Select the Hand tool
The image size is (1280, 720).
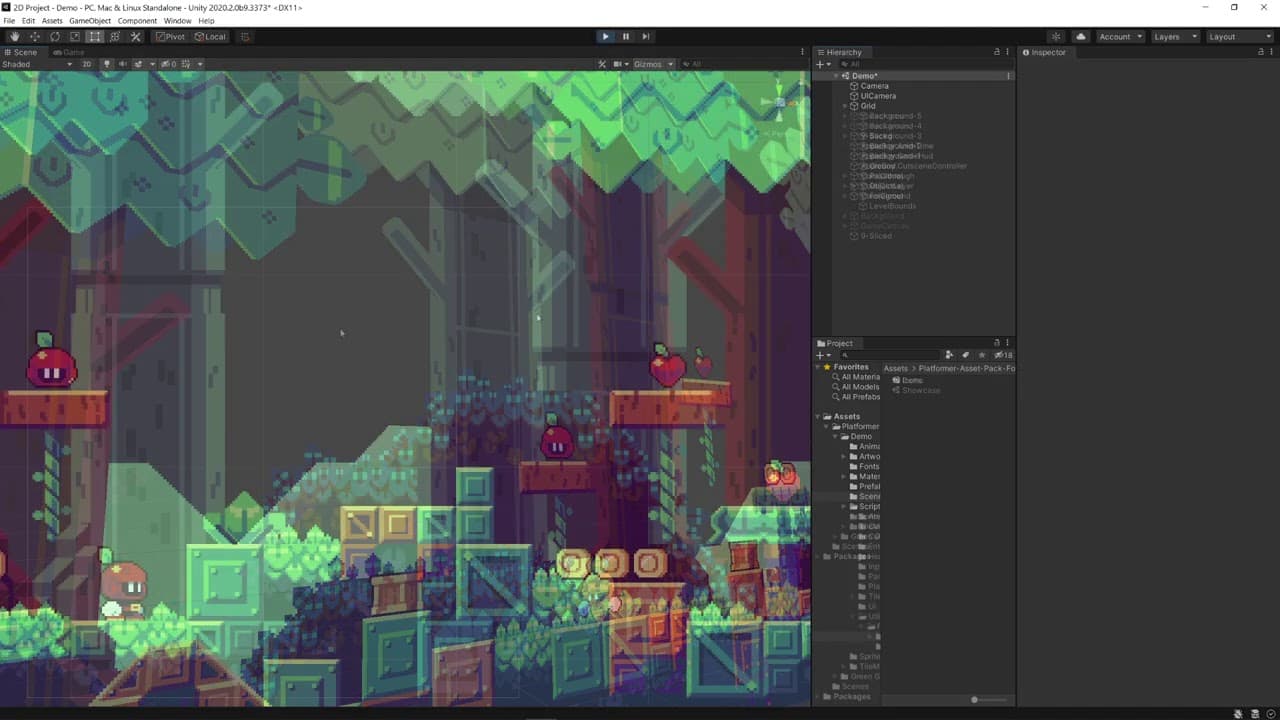tap(14, 36)
